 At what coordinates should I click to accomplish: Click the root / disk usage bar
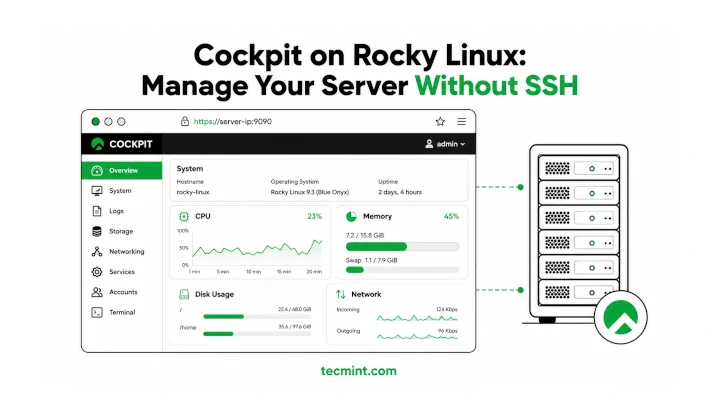(x=257, y=316)
